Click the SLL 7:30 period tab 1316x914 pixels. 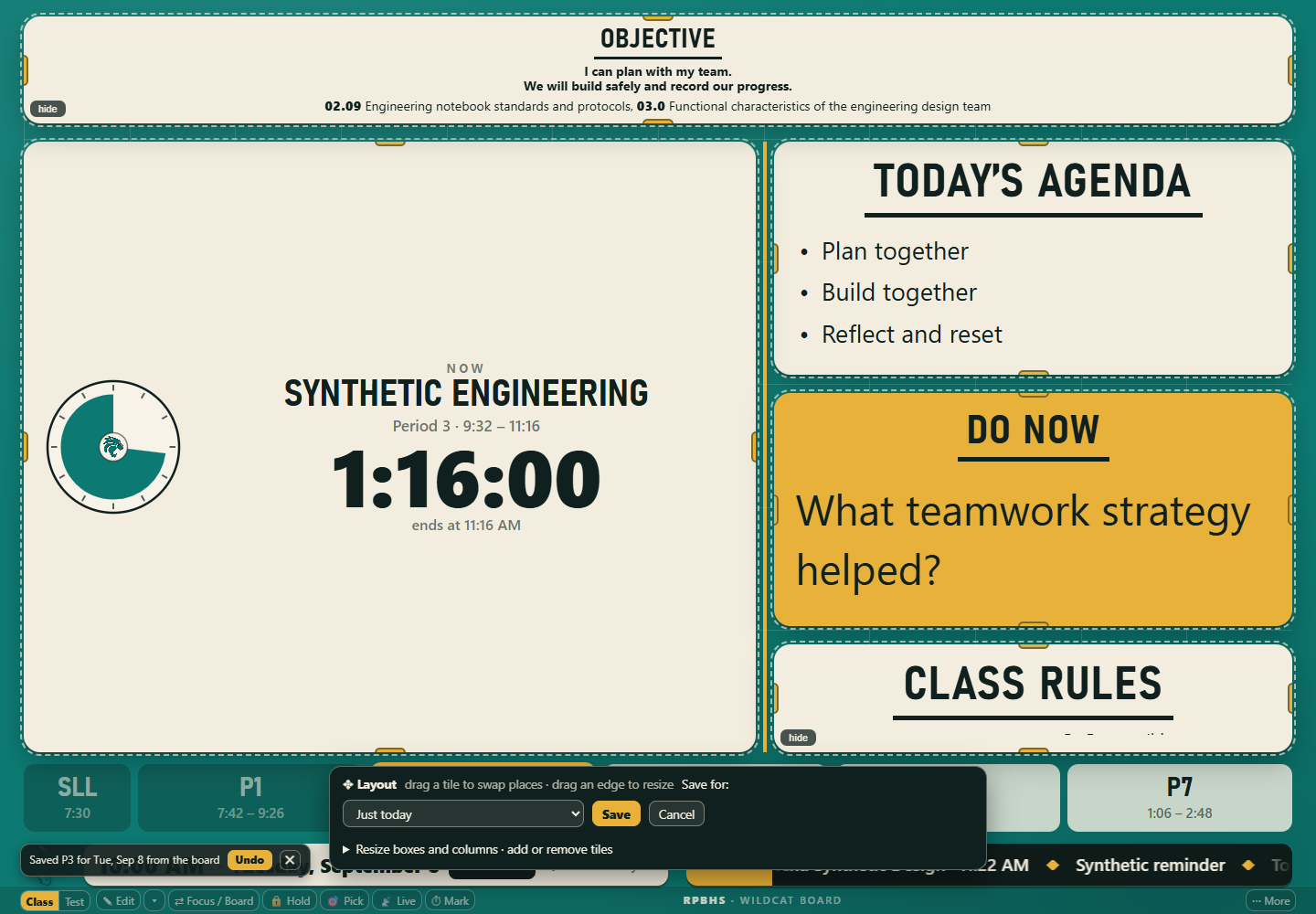[x=77, y=798]
